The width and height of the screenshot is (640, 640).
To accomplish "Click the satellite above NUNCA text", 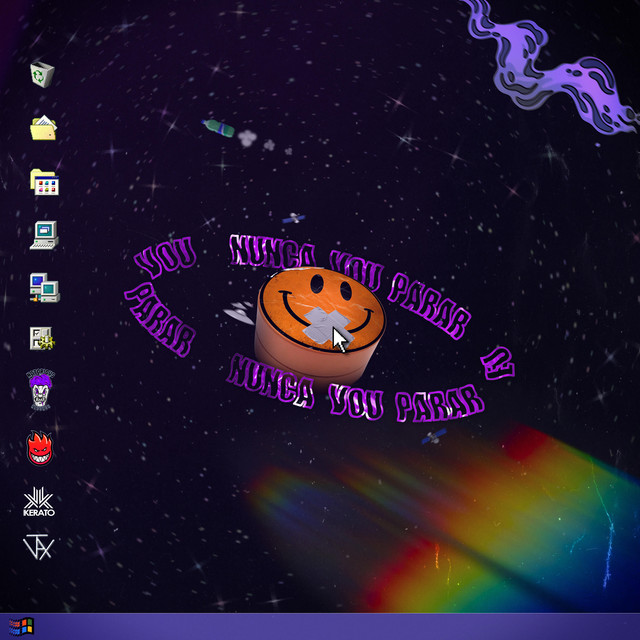I will (293, 218).
